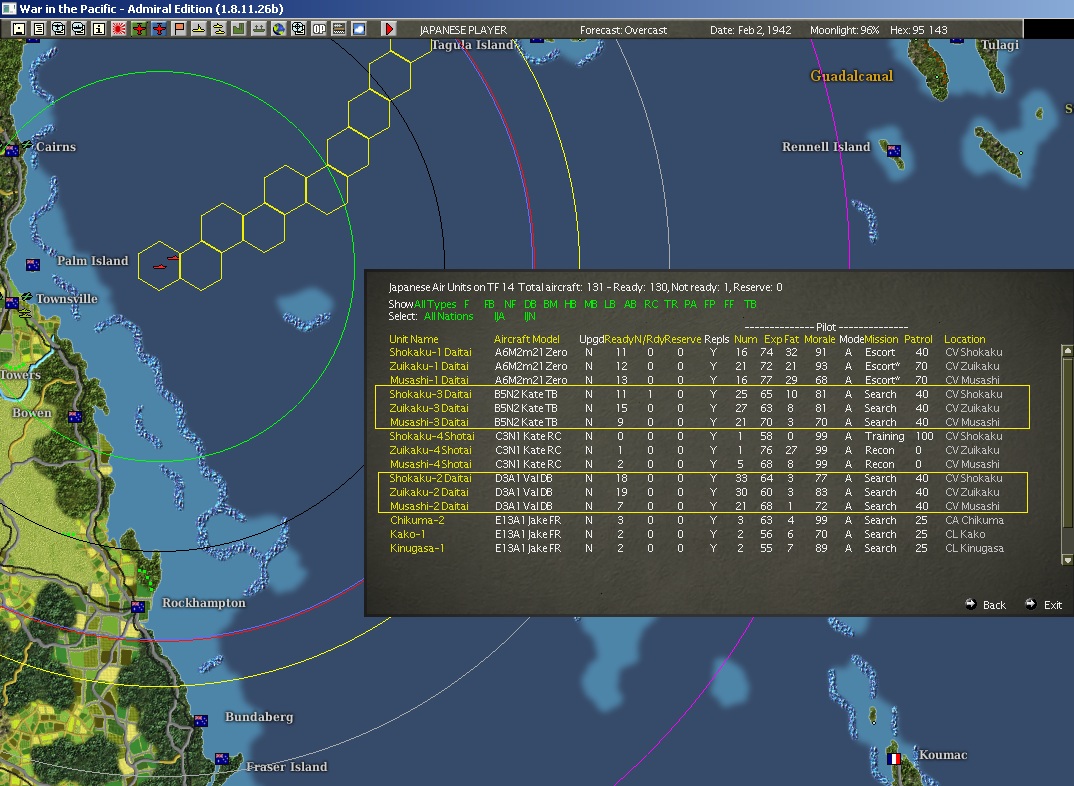Select the Cairns base flag

[x=12, y=151]
